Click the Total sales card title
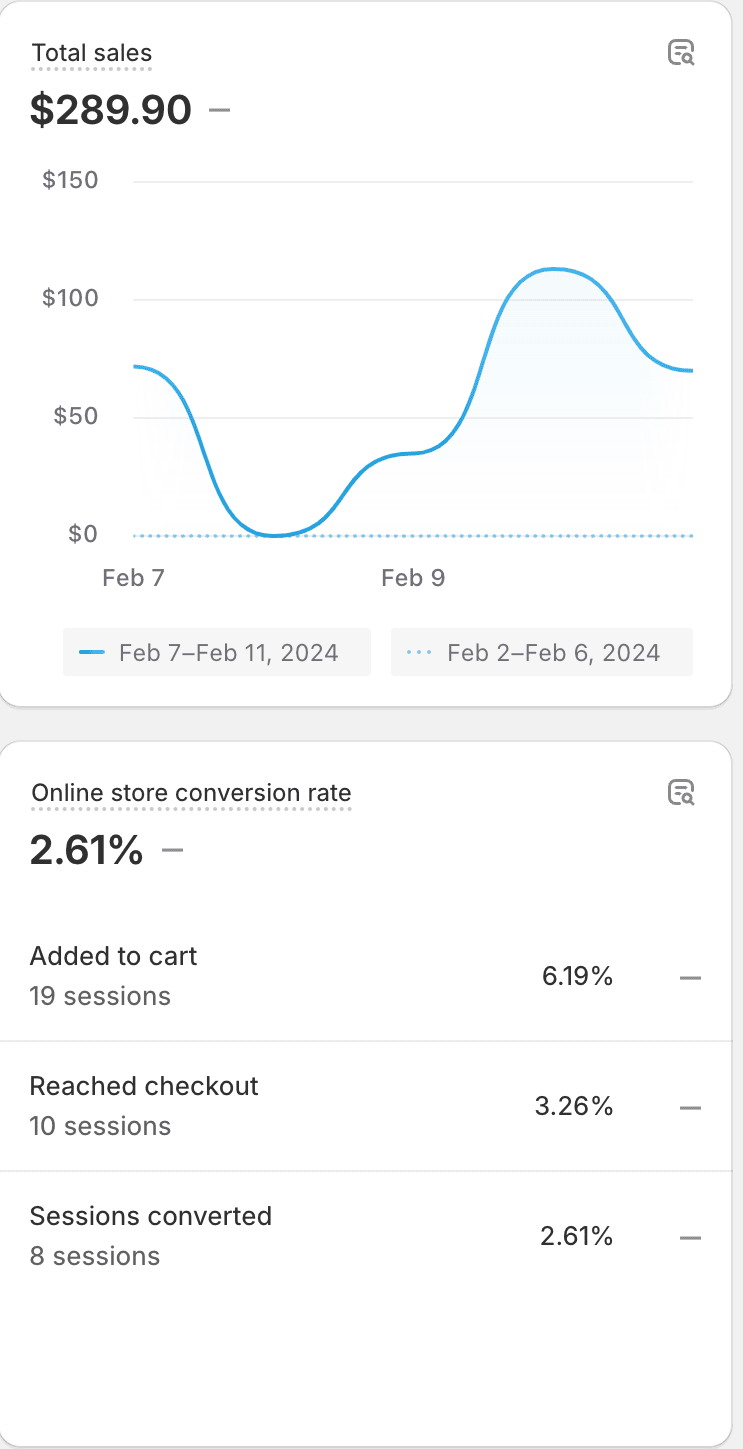 pyautogui.click(x=92, y=54)
